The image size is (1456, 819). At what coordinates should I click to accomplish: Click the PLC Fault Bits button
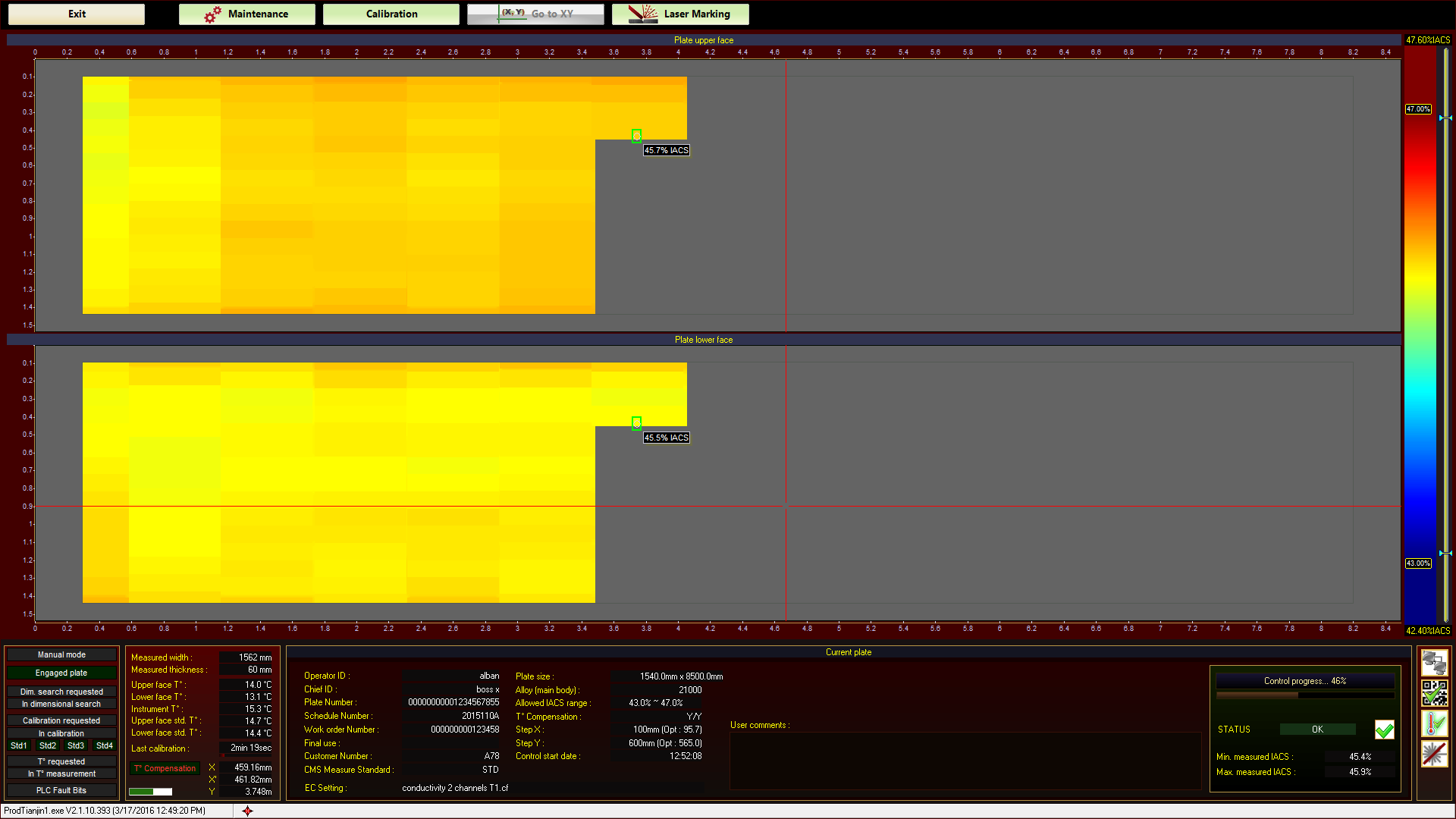61,790
